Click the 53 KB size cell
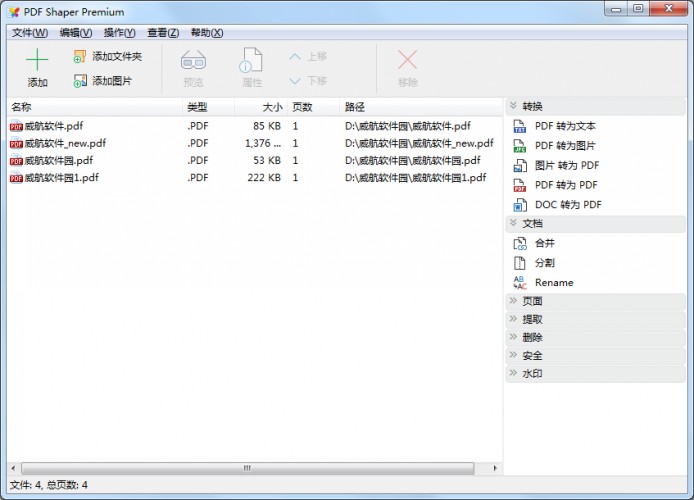The width and height of the screenshot is (694, 500). coord(267,161)
